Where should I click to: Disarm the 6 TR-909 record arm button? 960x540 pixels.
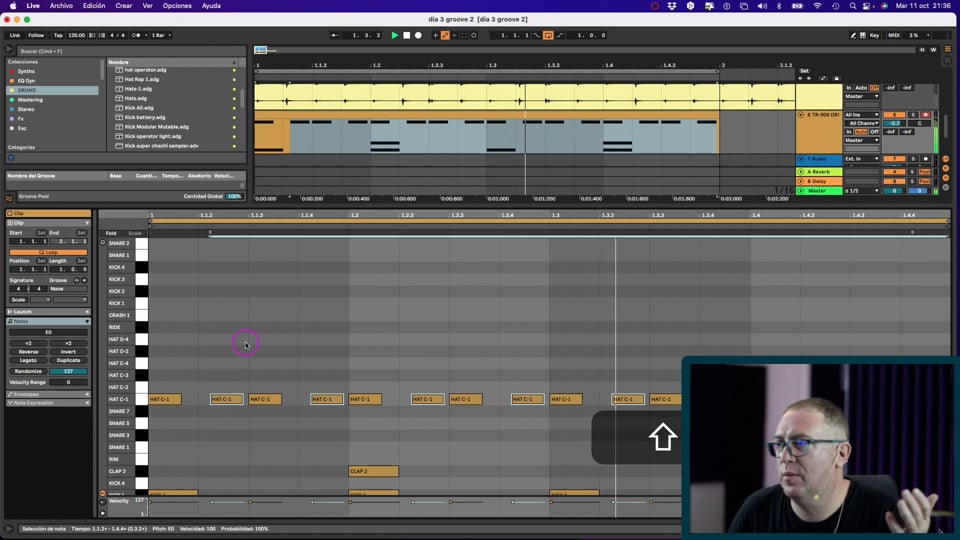pyautogui.click(x=926, y=115)
